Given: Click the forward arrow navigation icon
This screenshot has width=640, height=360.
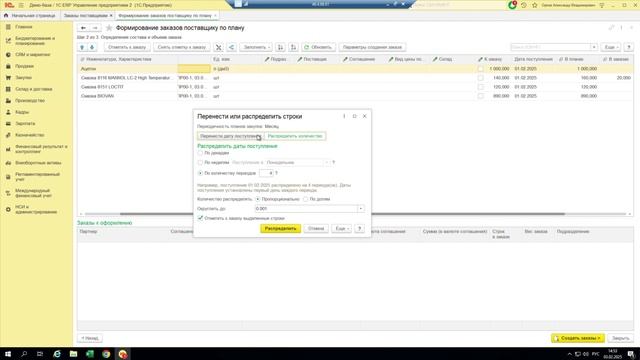Looking at the screenshot, I should (x=95, y=28).
